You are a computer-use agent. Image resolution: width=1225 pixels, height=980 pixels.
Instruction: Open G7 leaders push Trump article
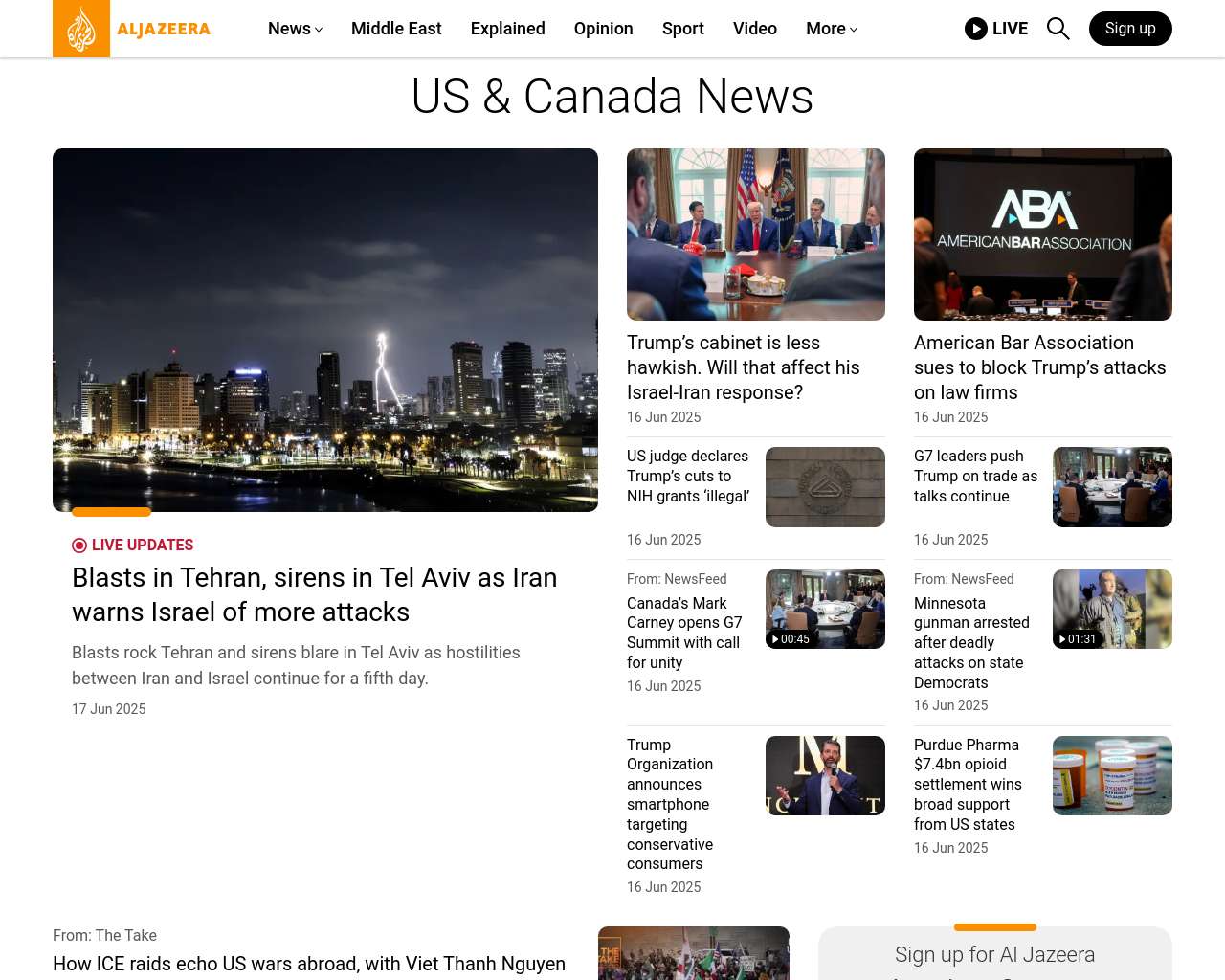point(975,476)
